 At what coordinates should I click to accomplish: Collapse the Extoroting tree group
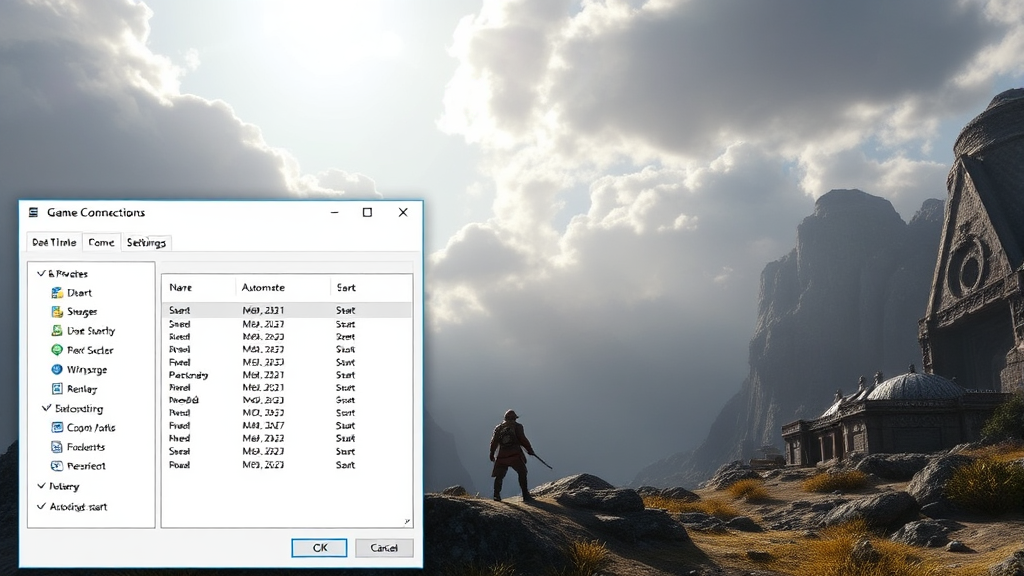46,408
